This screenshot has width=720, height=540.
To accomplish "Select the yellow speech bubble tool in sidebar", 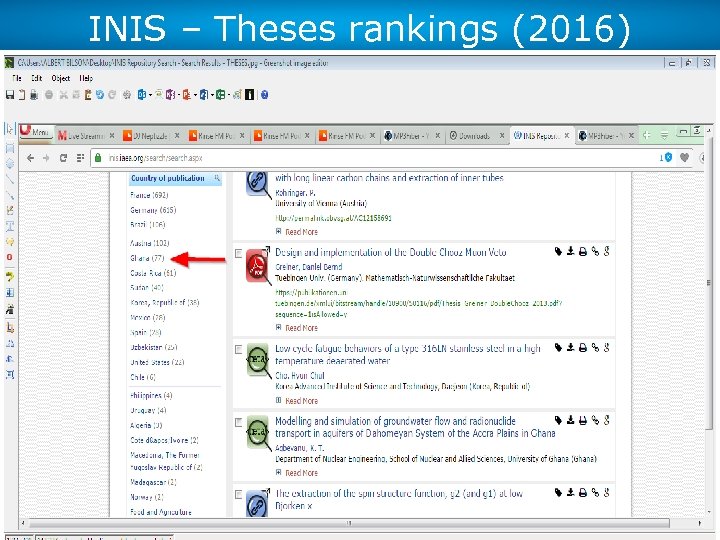I will (10, 242).
